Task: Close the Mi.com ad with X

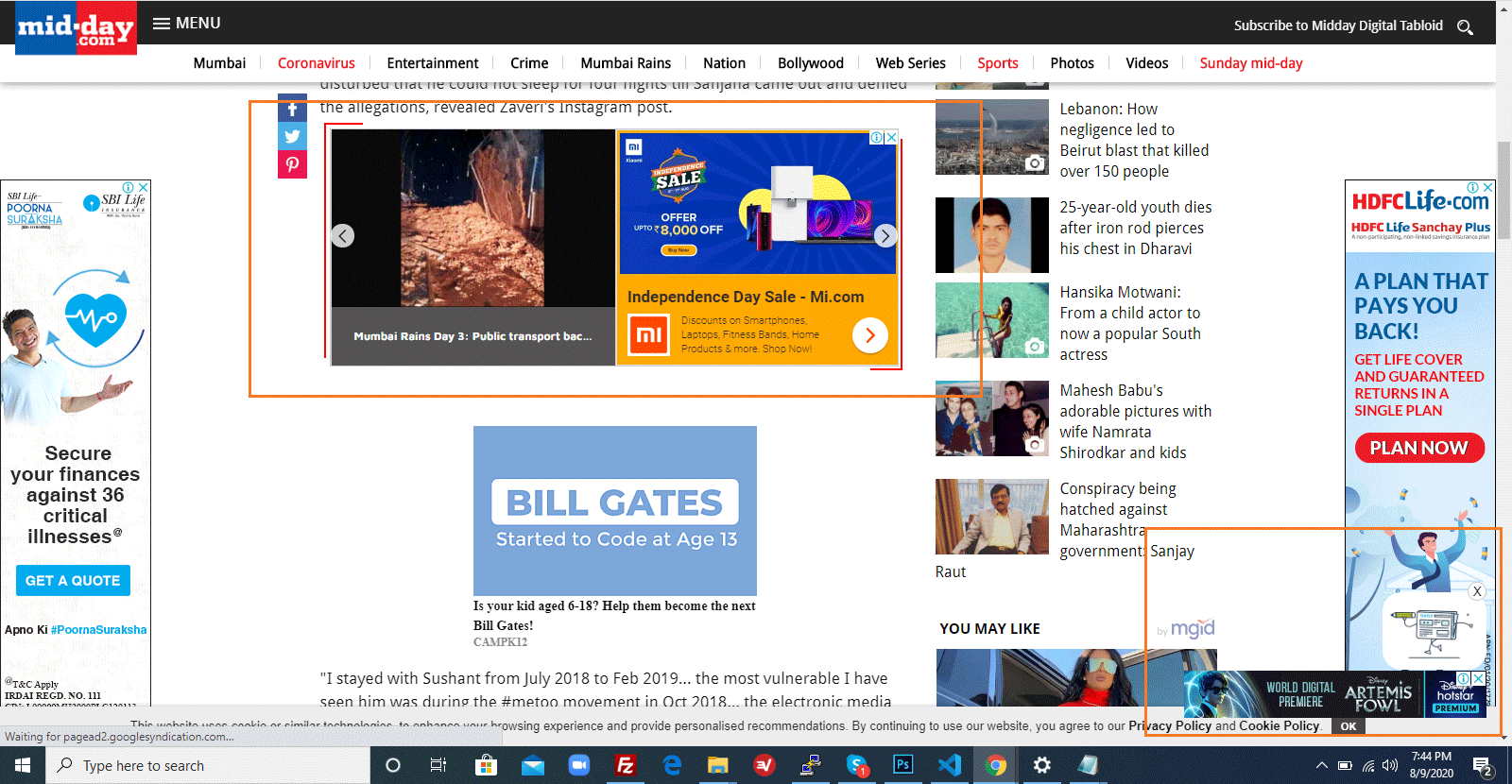Action: point(891,137)
